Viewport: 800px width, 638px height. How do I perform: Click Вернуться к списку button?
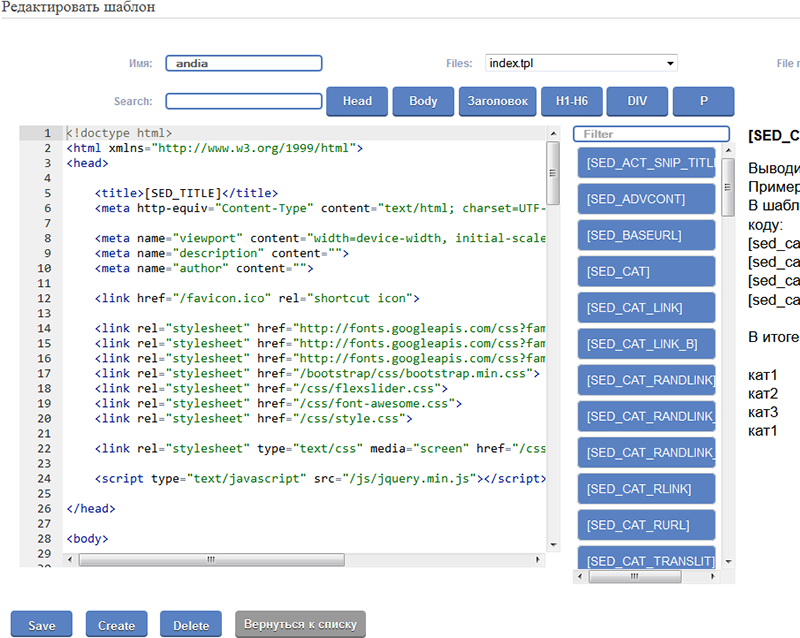301,624
